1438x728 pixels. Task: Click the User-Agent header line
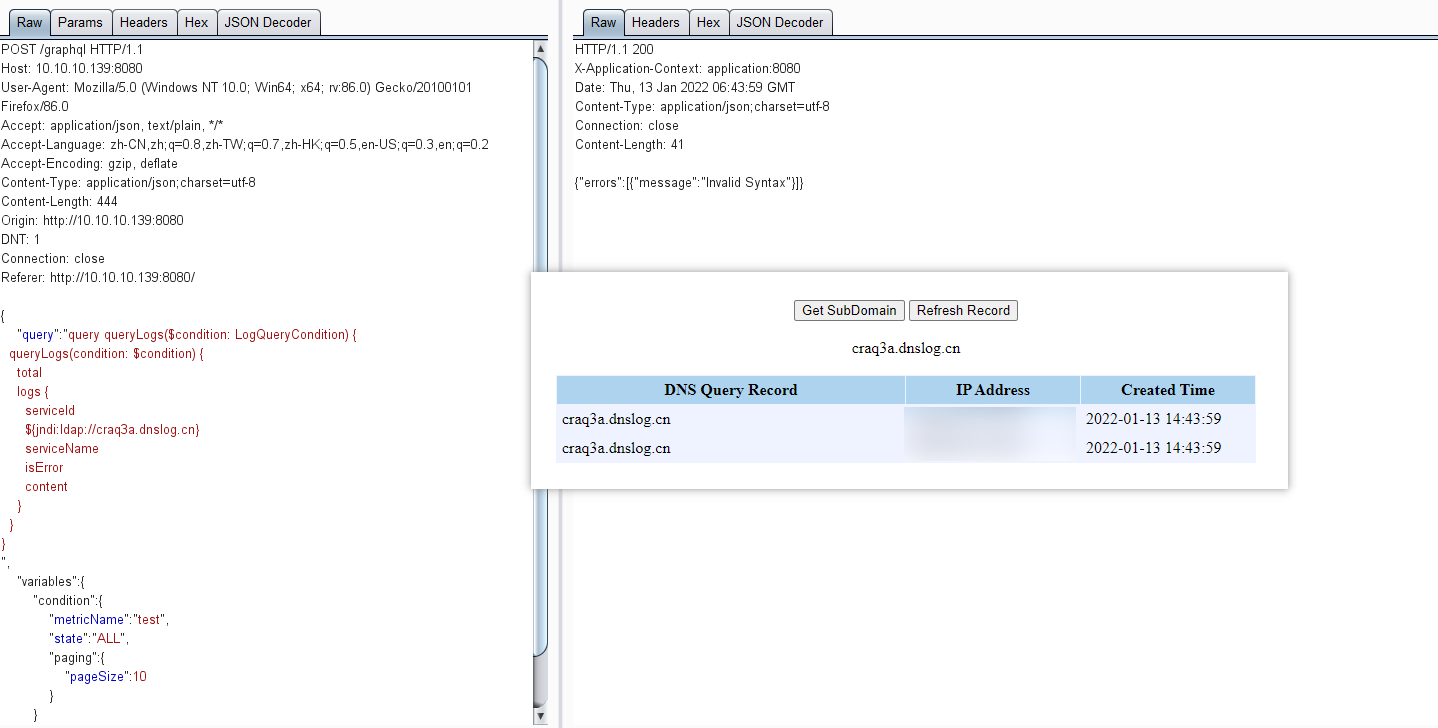pos(237,97)
